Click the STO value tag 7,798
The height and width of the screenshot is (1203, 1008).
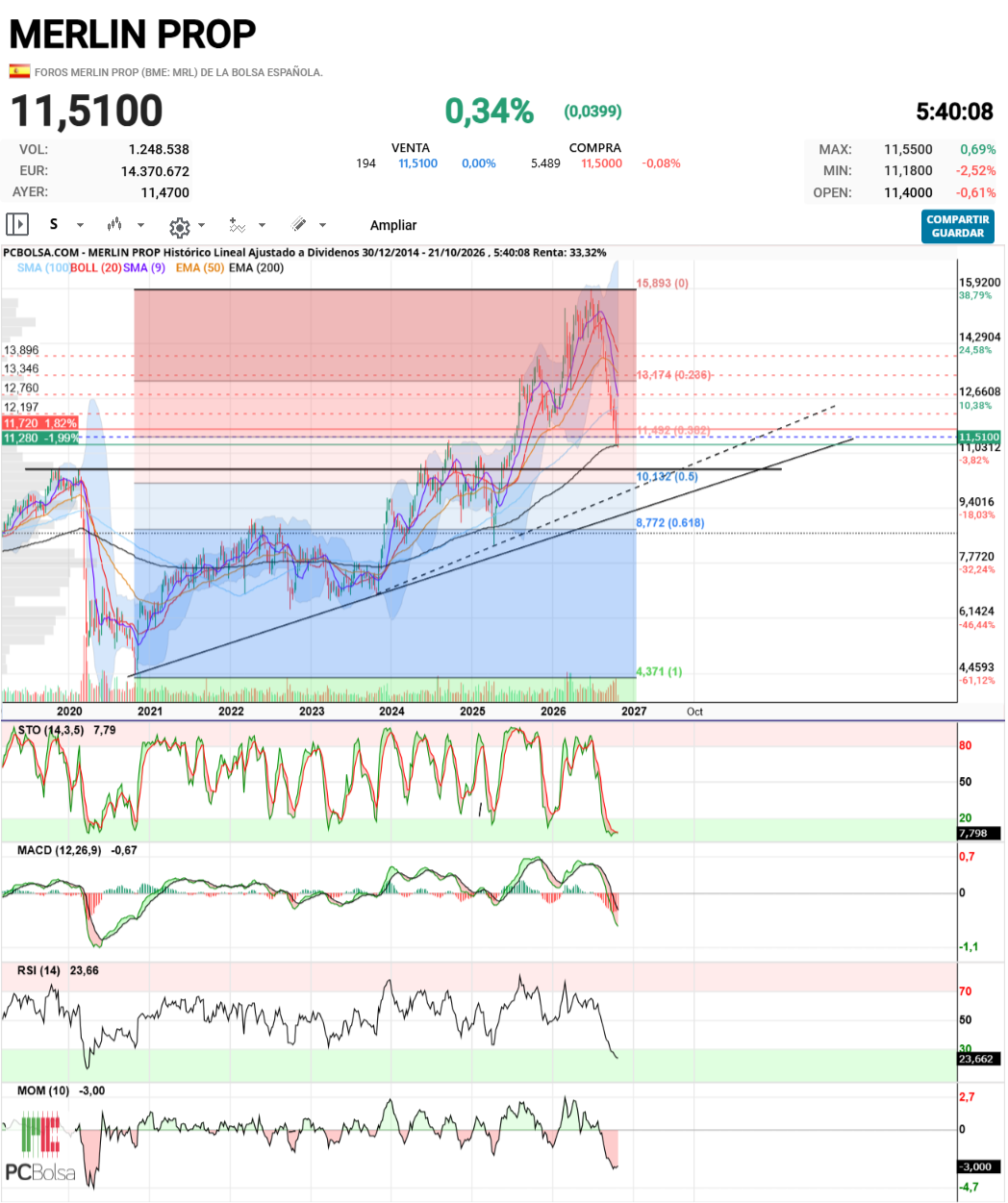[x=979, y=834]
